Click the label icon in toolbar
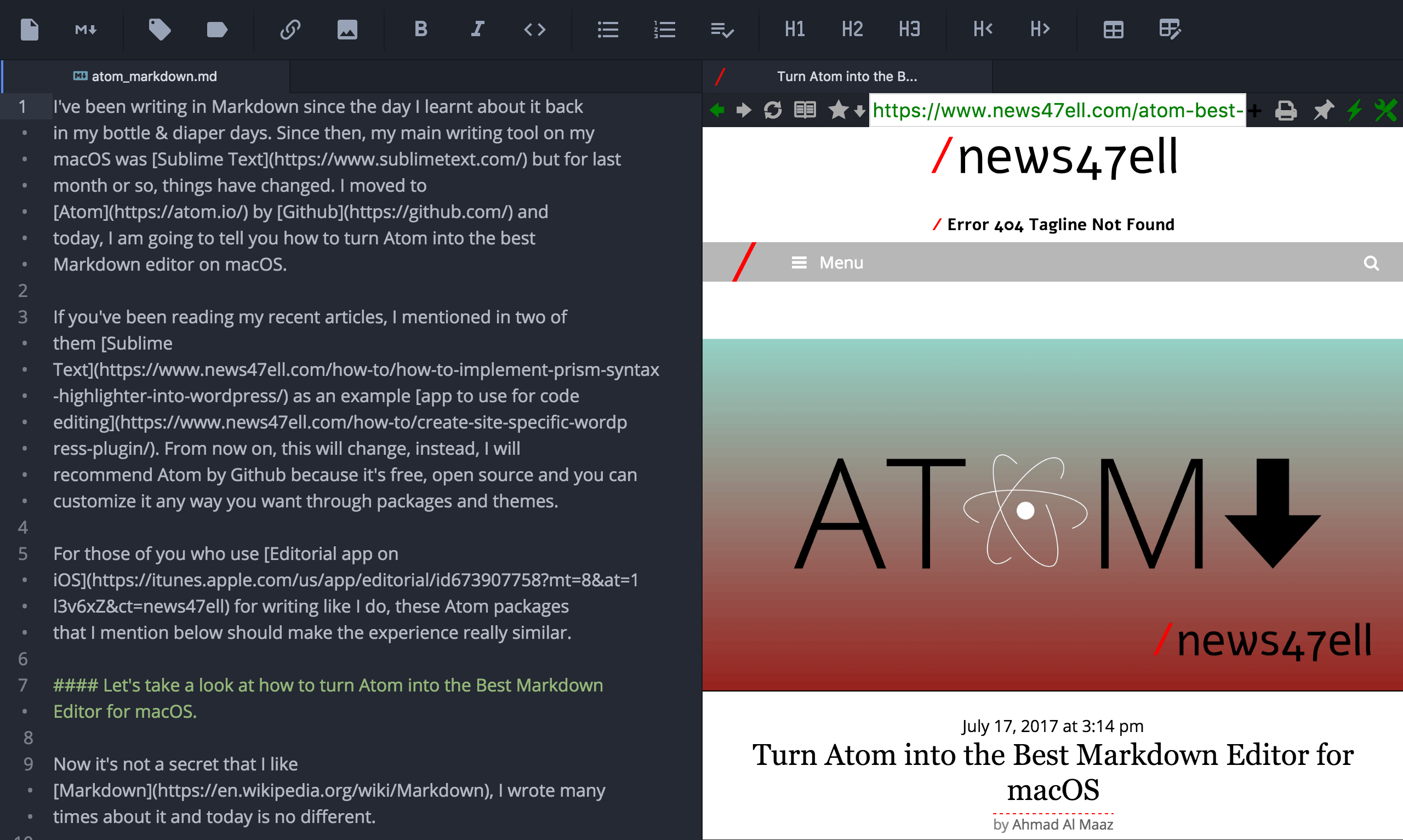Viewport: 1403px width, 840px height. click(217, 30)
